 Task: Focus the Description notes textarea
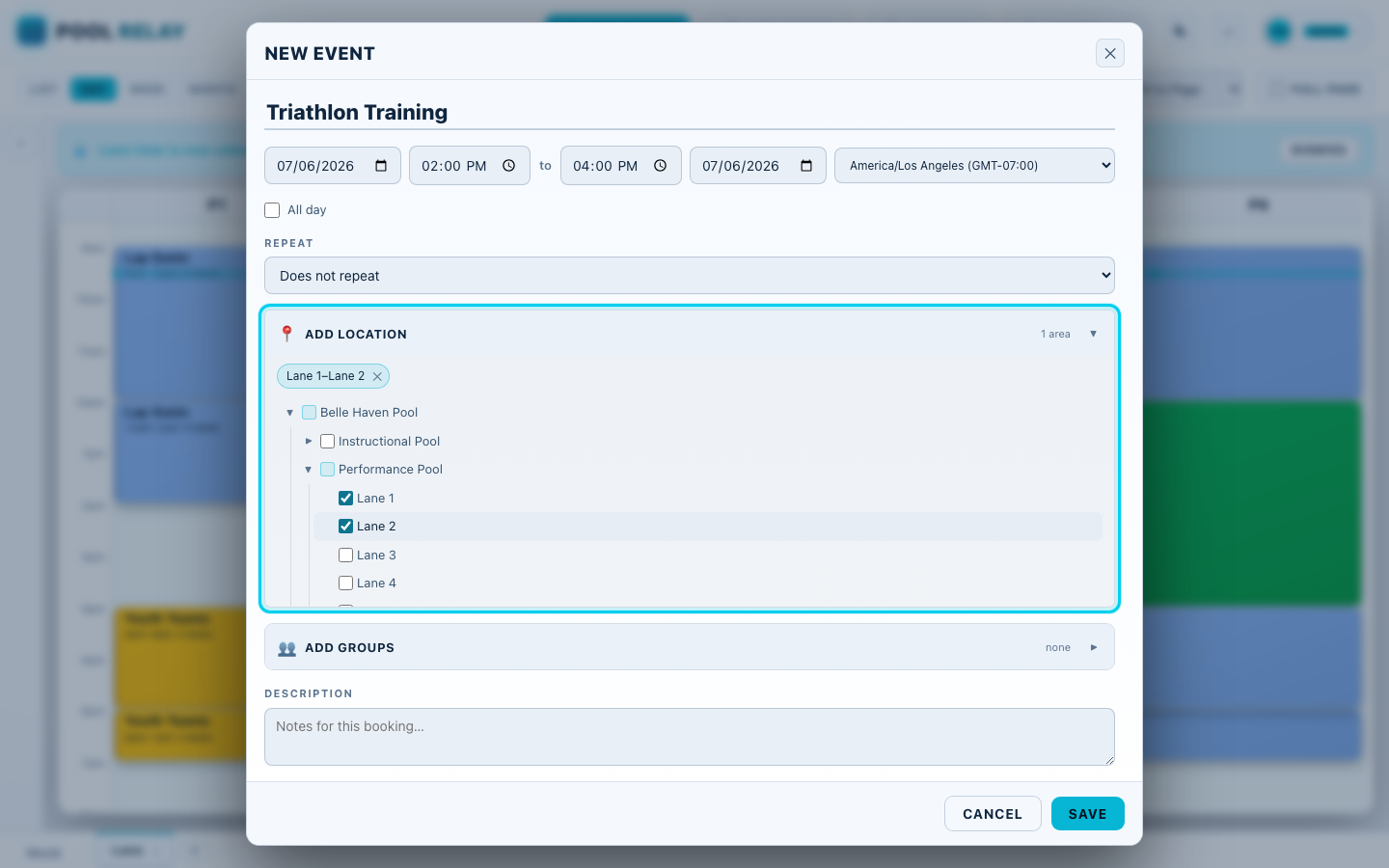coord(690,737)
